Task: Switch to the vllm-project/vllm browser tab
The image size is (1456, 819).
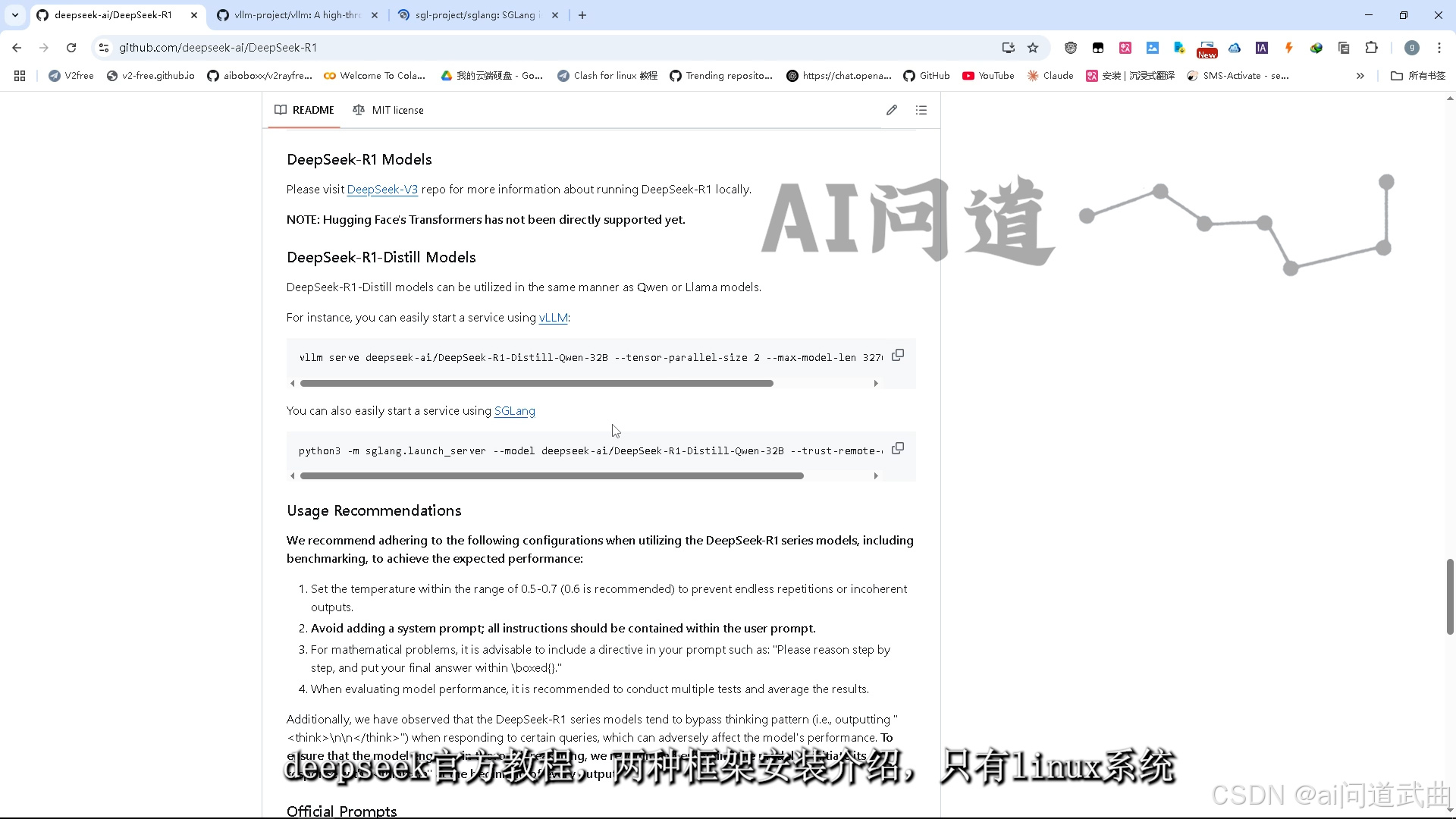Action: pyautogui.click(x=296, y=15)
